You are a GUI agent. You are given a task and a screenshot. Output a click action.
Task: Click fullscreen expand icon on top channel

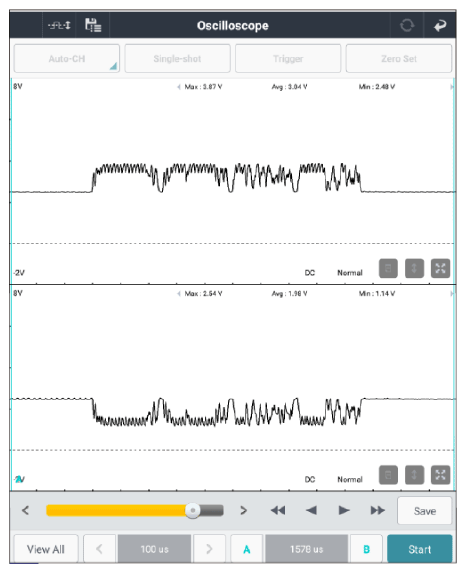[x=440, y=268]
